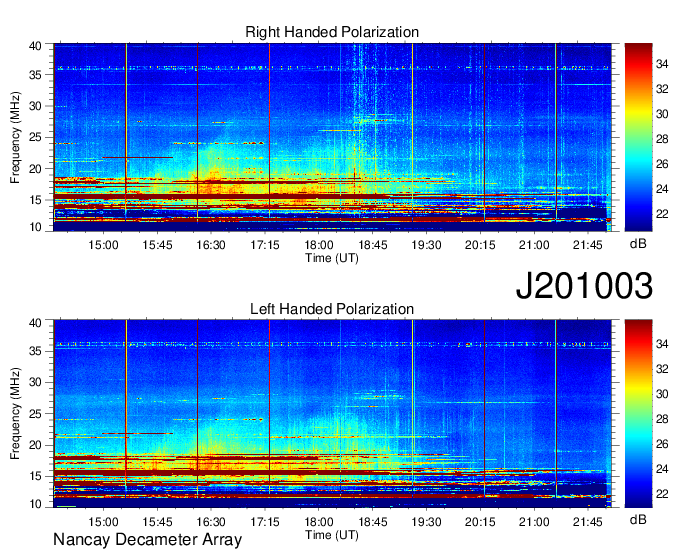The width and height of the screenshot is (680, 552).
Task: Click the 21:45 tick label on top plot
Action: [588, 245]
